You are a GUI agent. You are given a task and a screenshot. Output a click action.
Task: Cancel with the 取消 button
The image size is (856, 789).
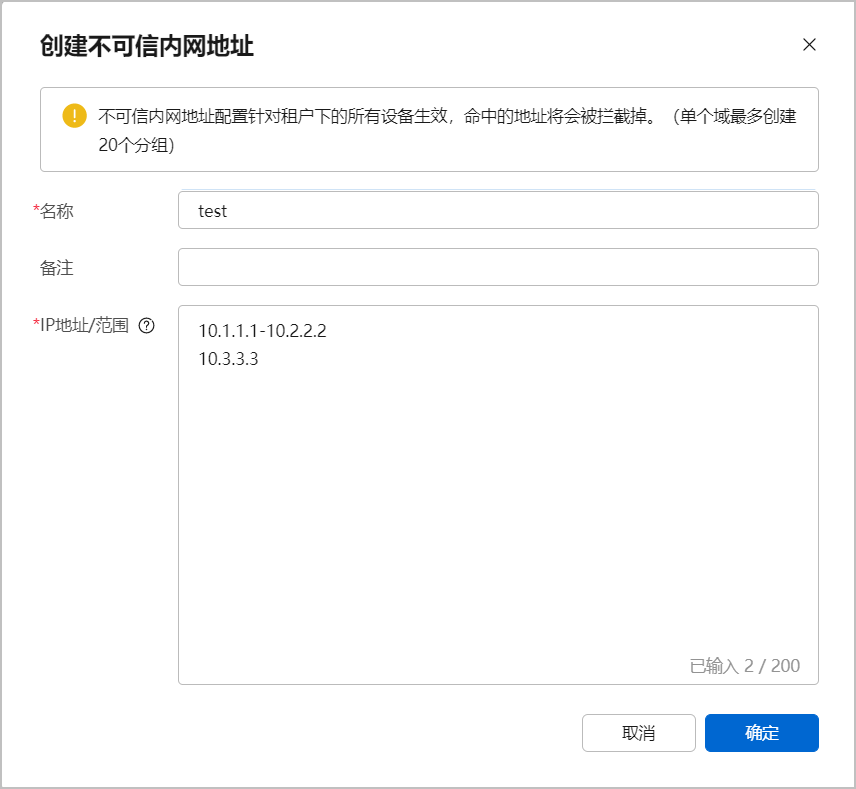click(639, 733)
